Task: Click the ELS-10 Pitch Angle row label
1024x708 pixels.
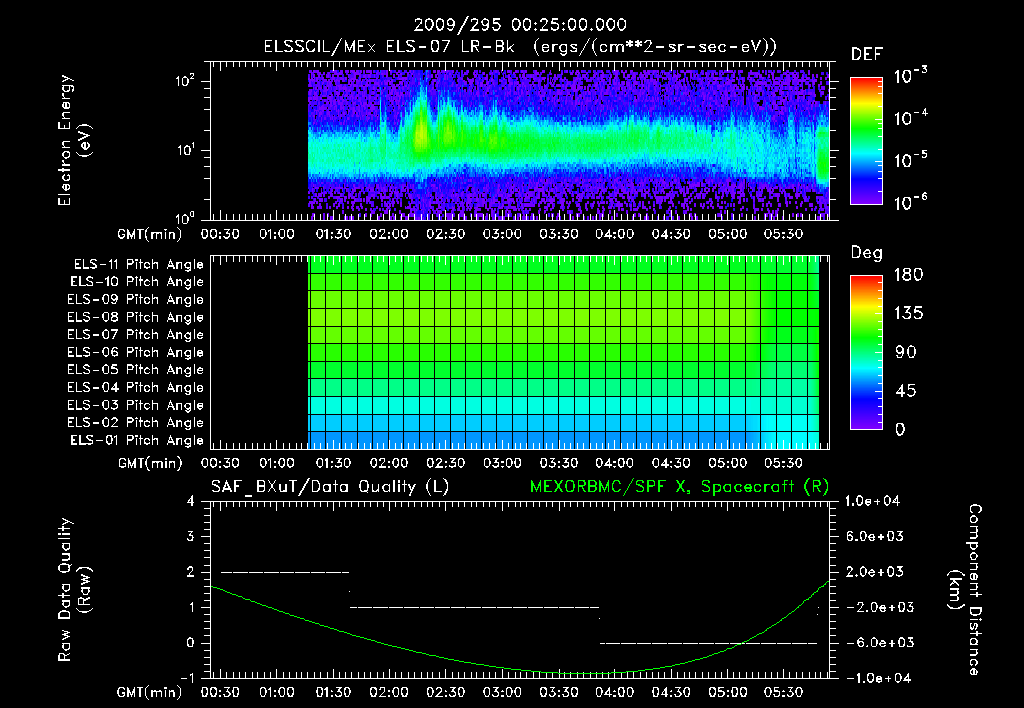Action: [x=137, y=282]
